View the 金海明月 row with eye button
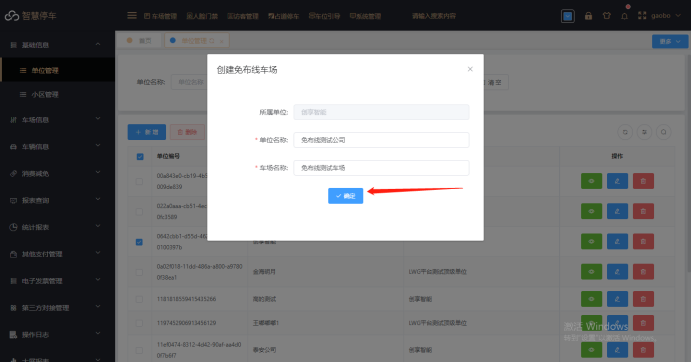692x363 pixels. [x=591, y=272]
